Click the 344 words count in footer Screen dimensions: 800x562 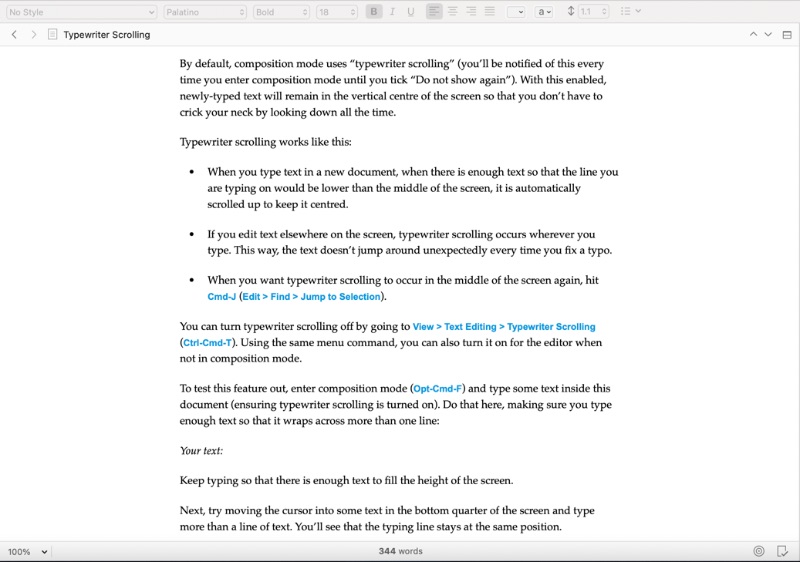coord(401,551)
